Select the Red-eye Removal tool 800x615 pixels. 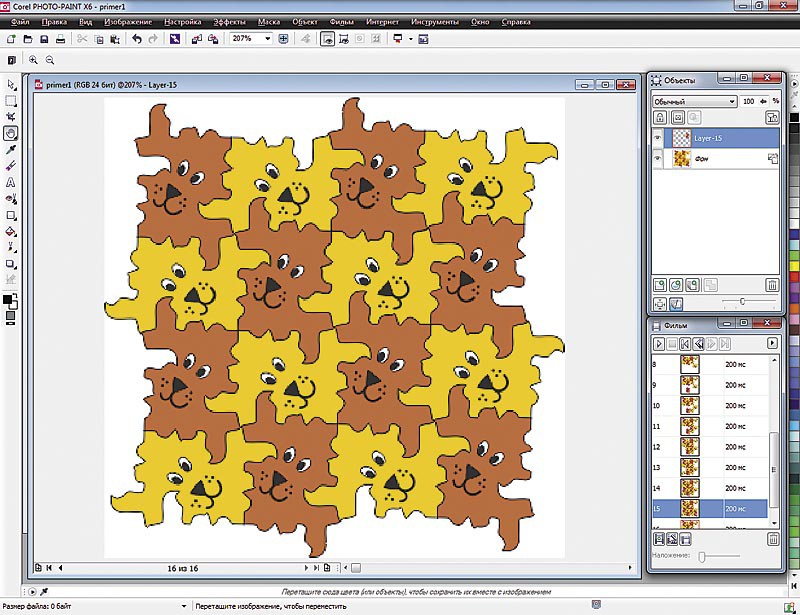pyautogui.click(x=11, y=199)
